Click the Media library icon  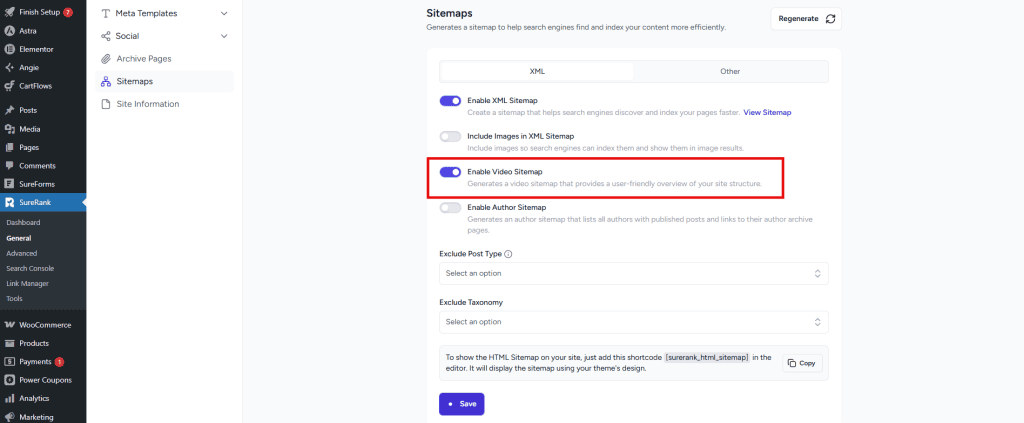click(9, 129)
